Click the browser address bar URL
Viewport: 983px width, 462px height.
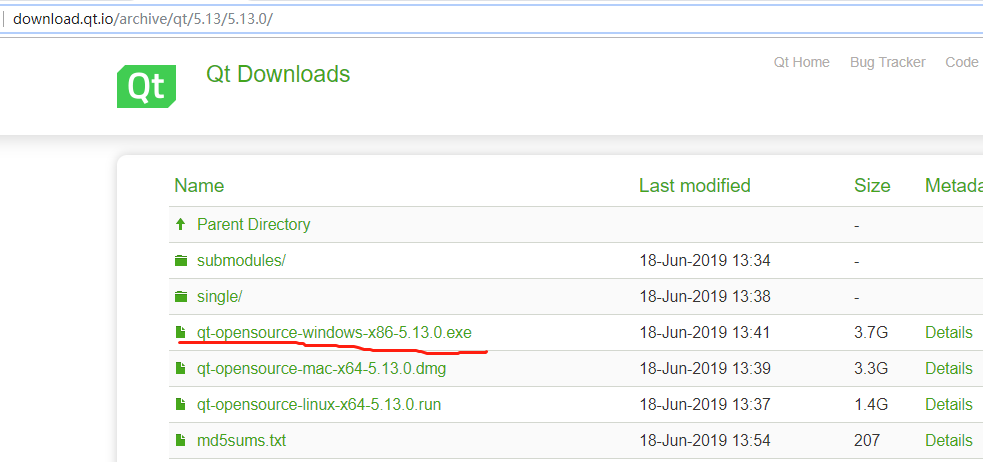tap(143, 18)
